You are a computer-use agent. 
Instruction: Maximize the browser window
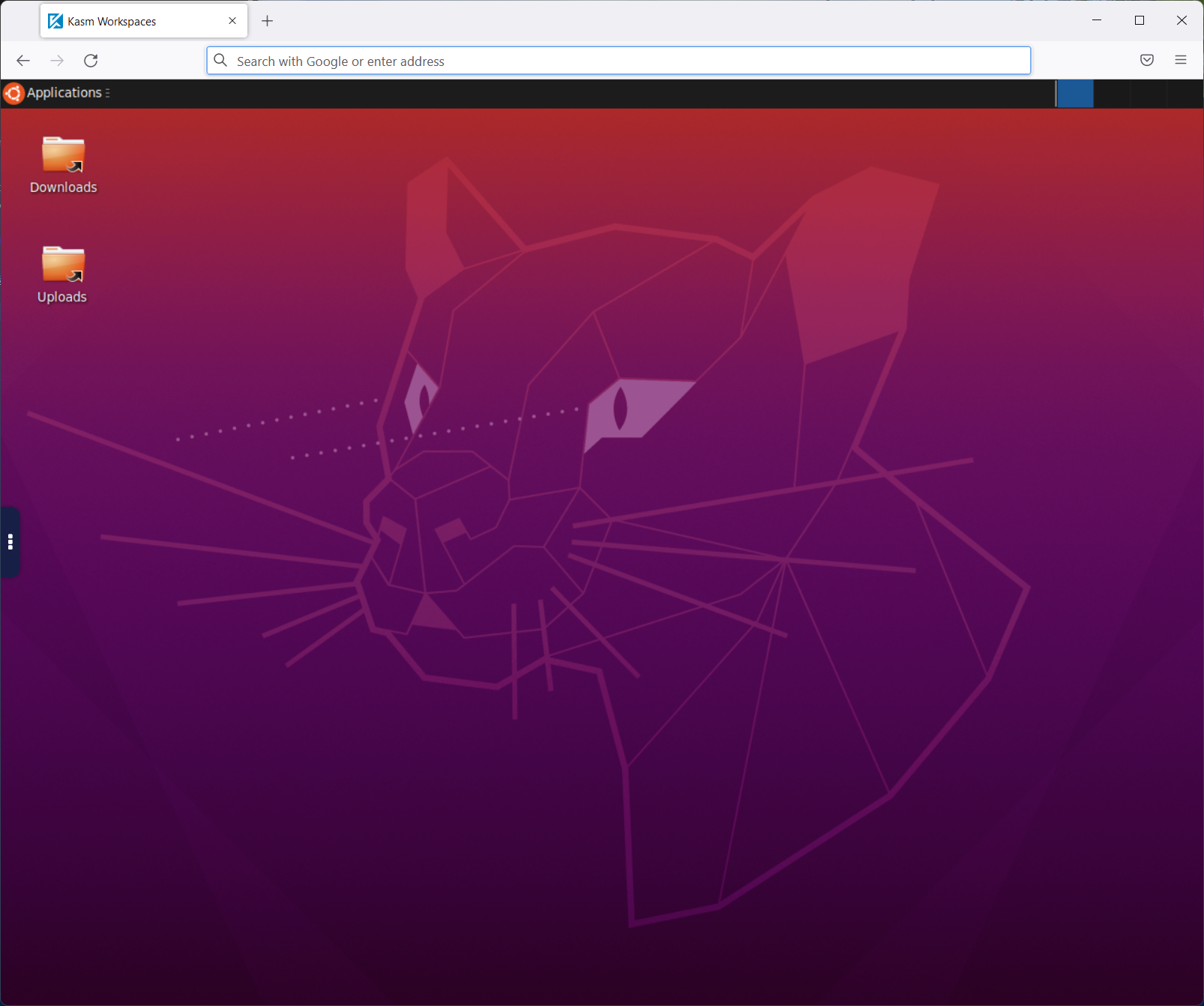click(x=1140, y=20)
